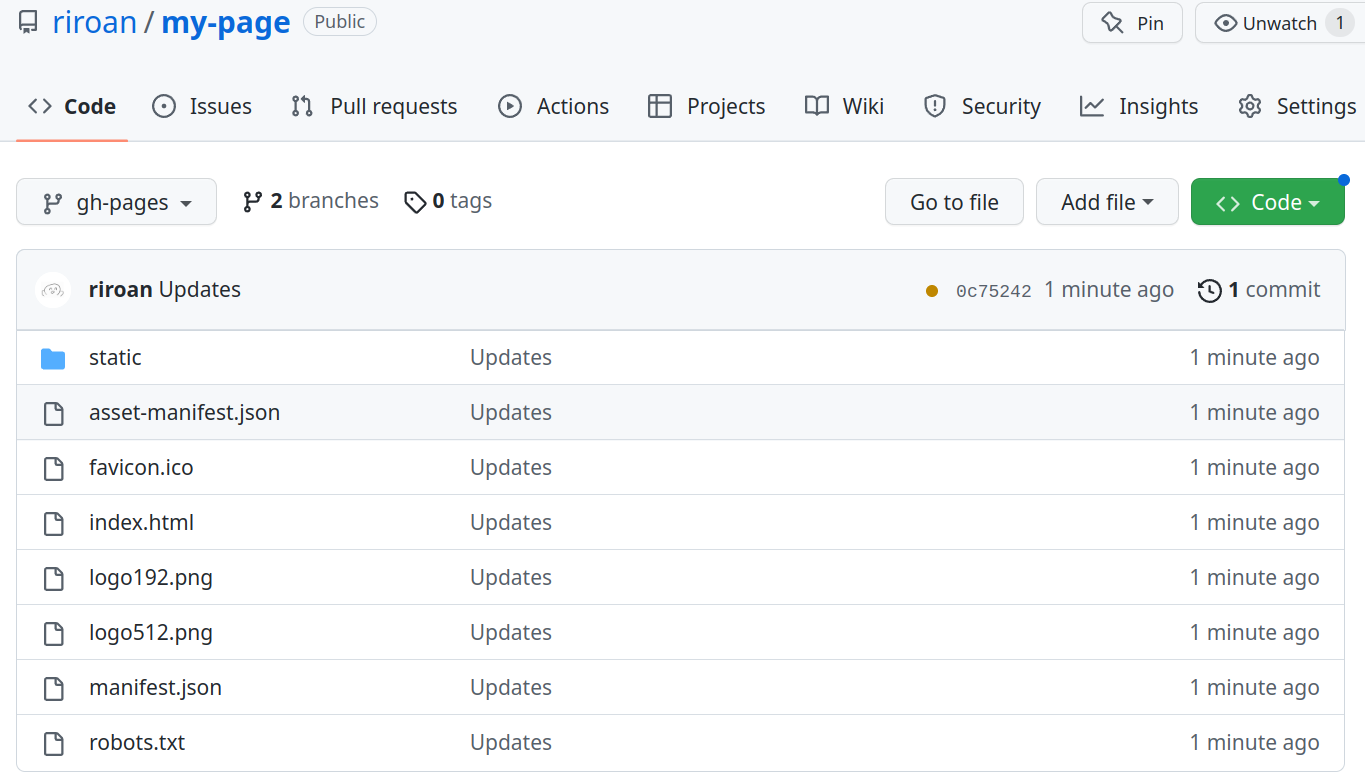Click "1 minute ago" on logo192.png row
The height and width of the screenshot is (781, 1365).
point(1254,577)
